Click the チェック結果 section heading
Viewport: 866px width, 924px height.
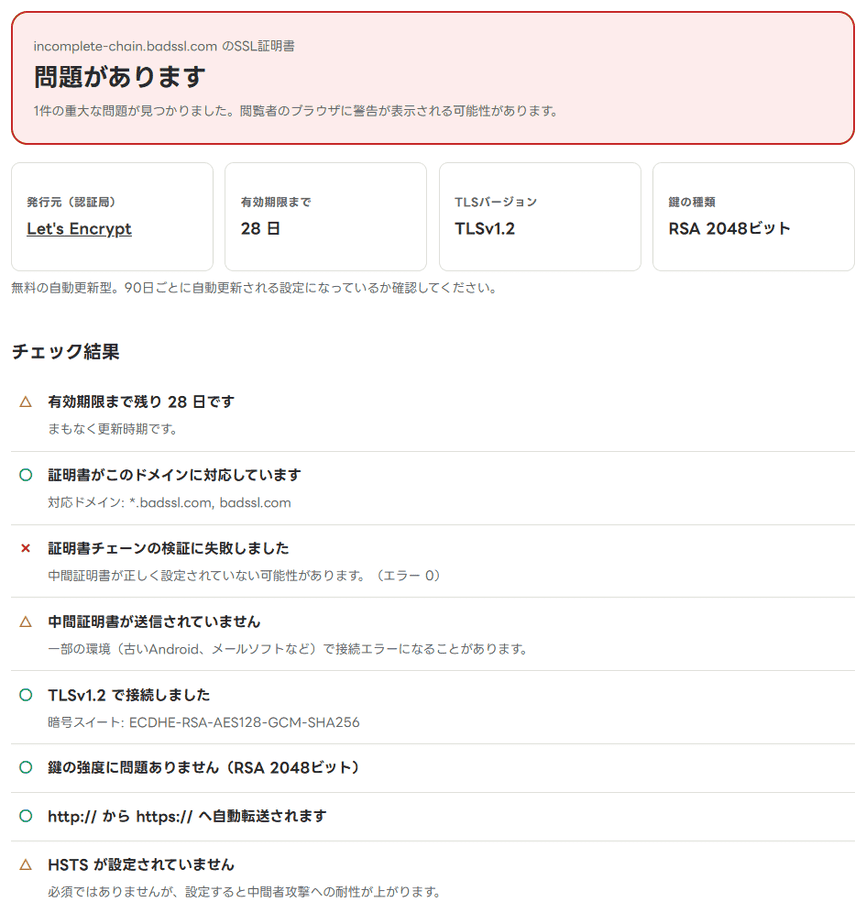(x=65, y=352)
